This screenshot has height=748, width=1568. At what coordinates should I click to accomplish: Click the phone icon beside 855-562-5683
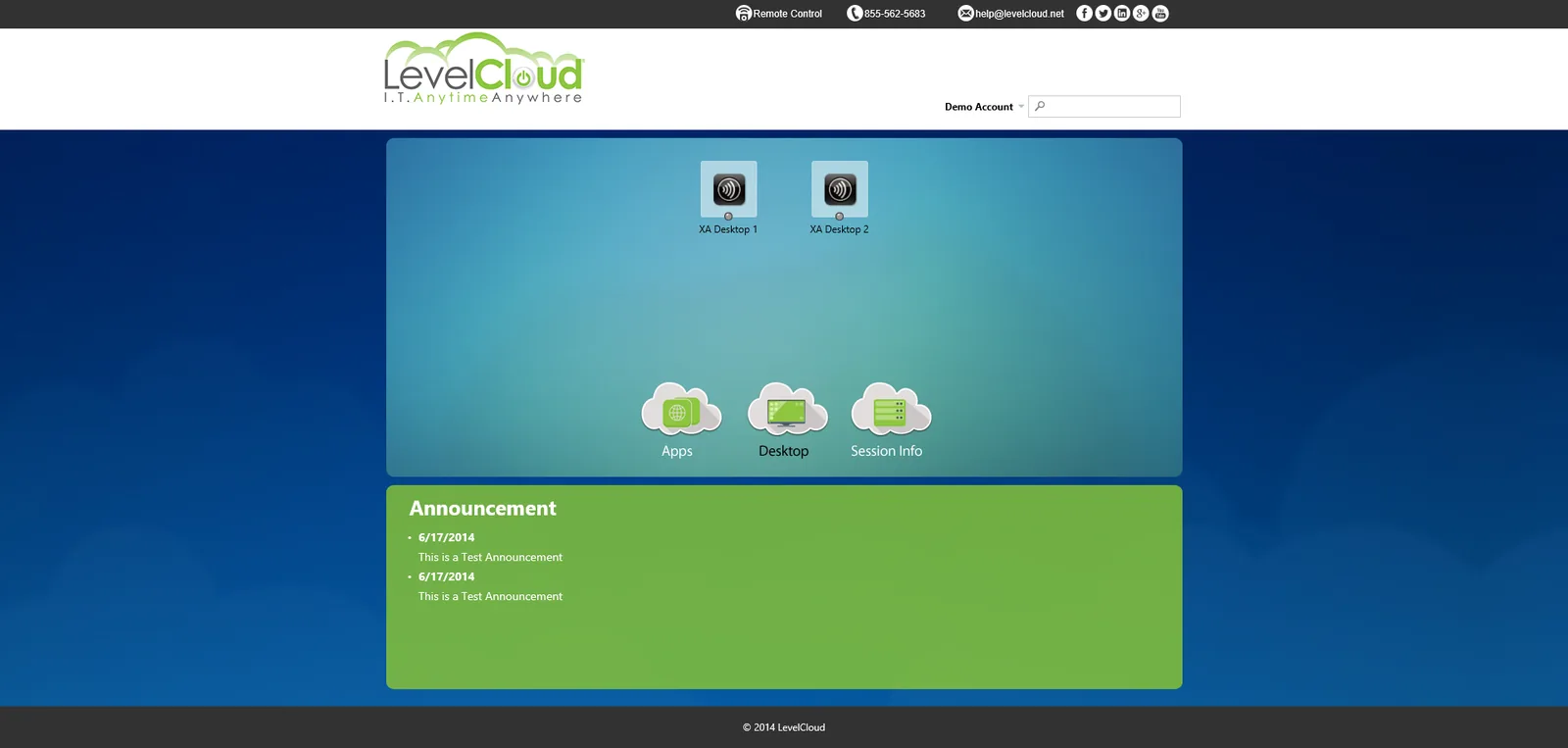(855, 13)
